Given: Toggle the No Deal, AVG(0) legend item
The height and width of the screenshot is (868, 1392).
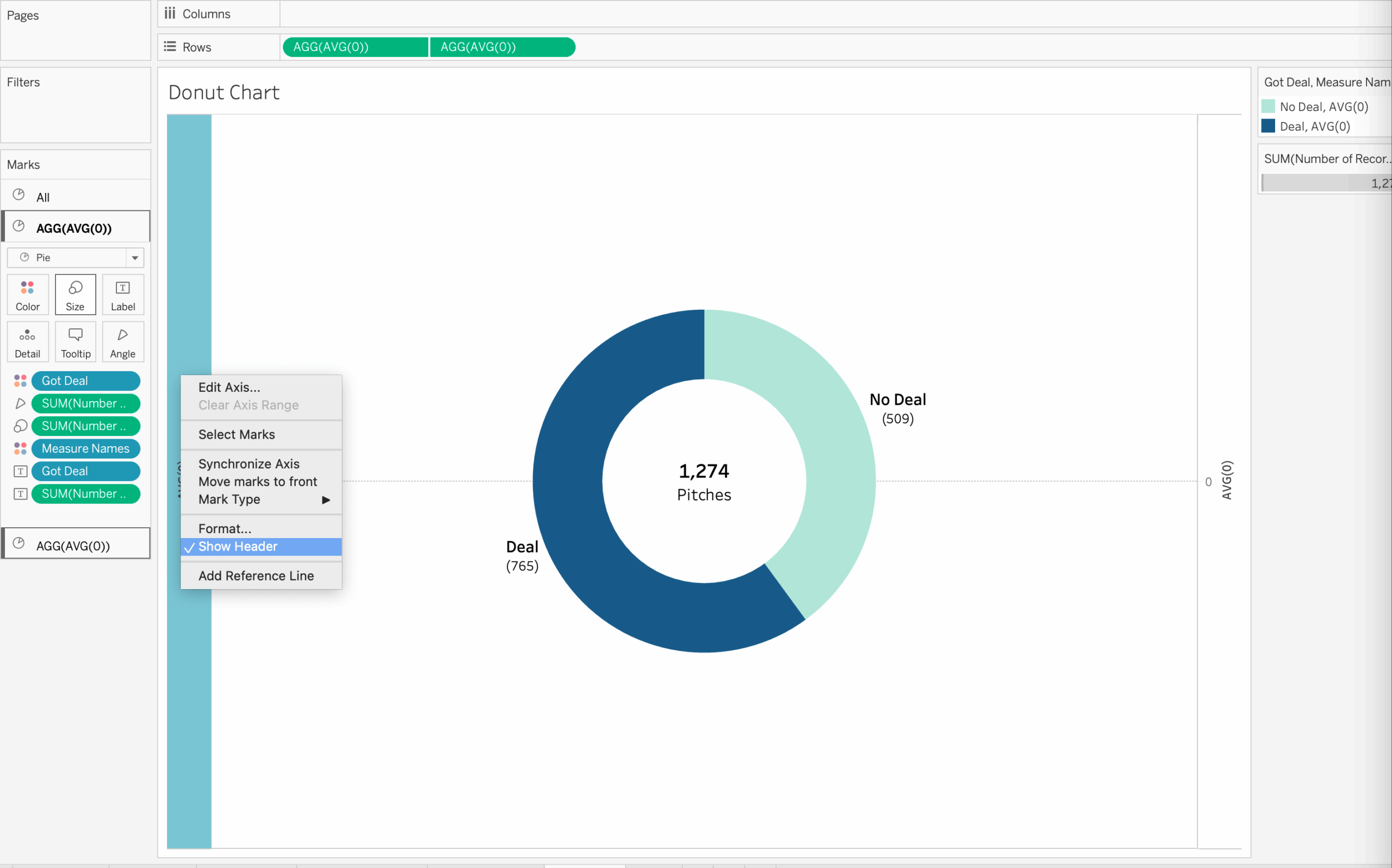Looking at the screenshot, I should point(1322,106).
